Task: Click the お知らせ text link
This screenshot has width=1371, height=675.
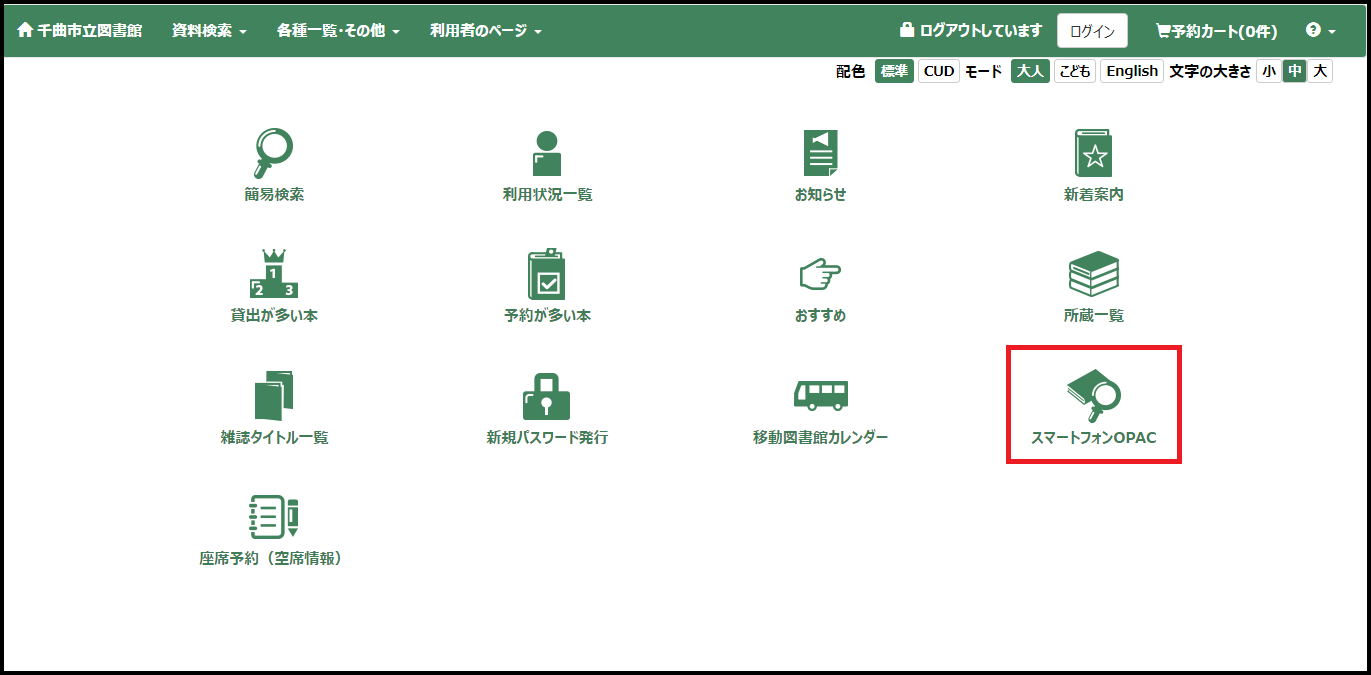Action: (820, 195)
